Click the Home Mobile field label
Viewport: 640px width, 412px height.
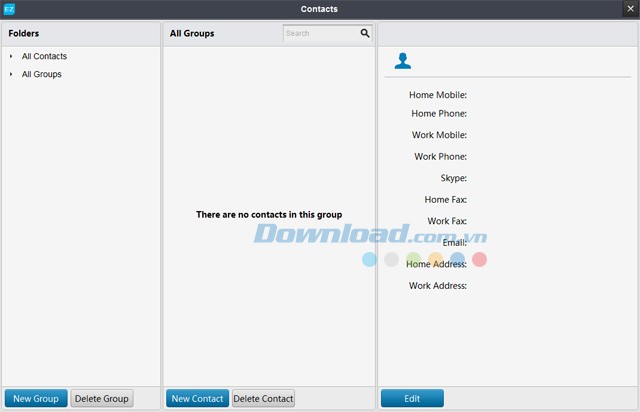(438, 96)
